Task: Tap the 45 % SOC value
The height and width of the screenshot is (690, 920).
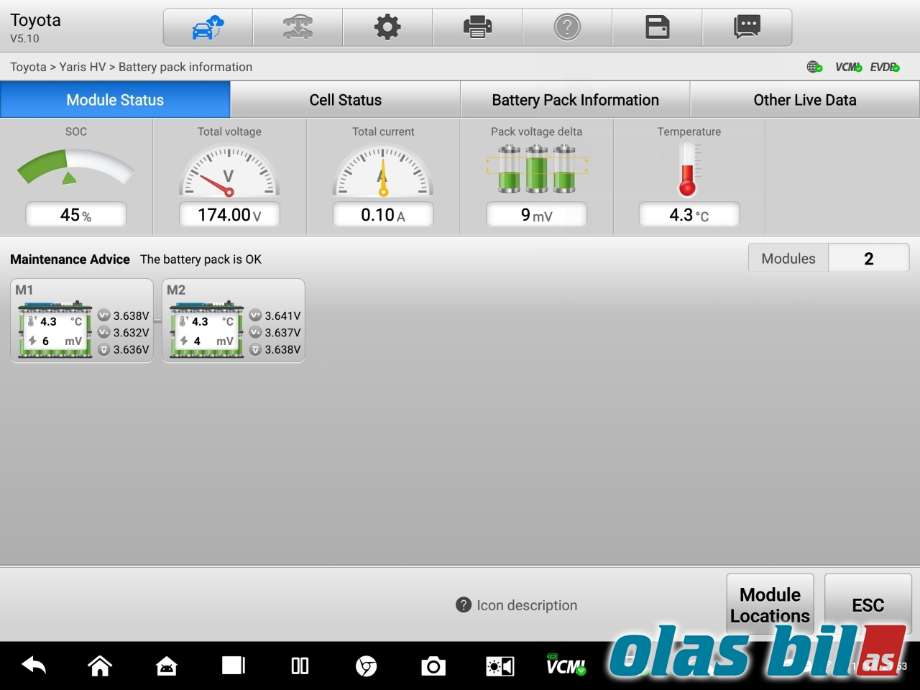Action: click(76, 215)
